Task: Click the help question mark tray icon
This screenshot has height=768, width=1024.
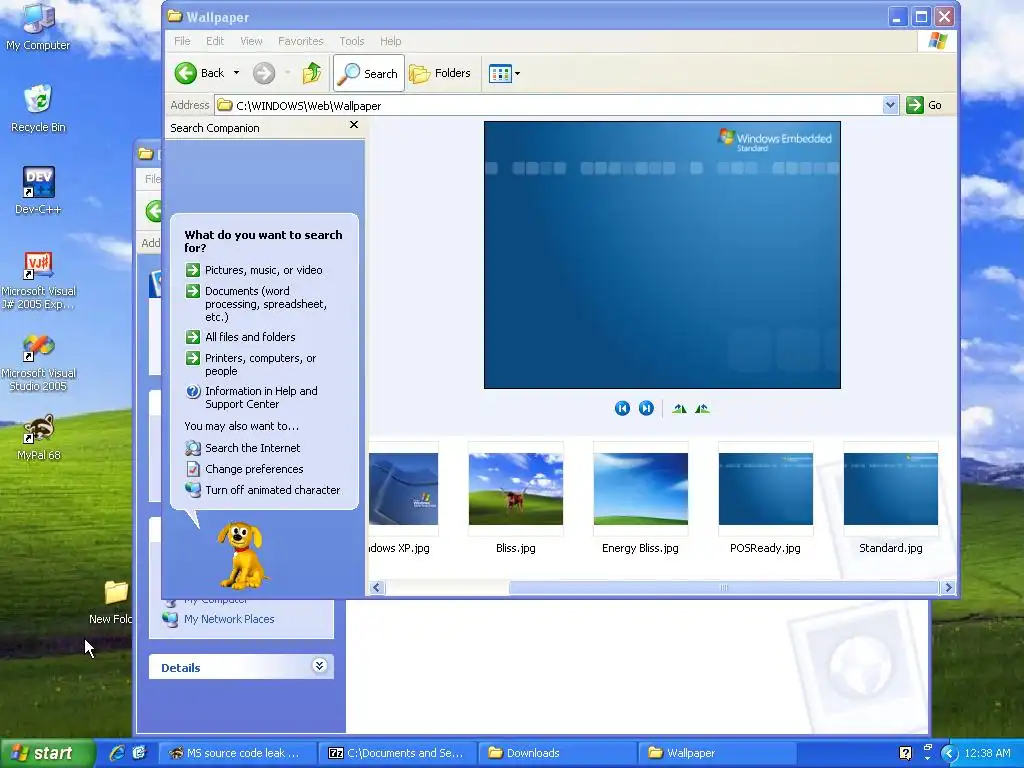Action: (x=905, y=753)
